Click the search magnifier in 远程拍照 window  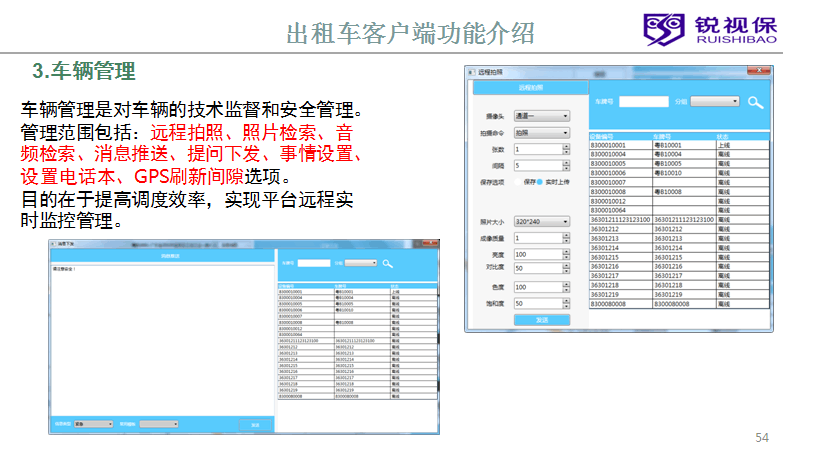[755, 102]
